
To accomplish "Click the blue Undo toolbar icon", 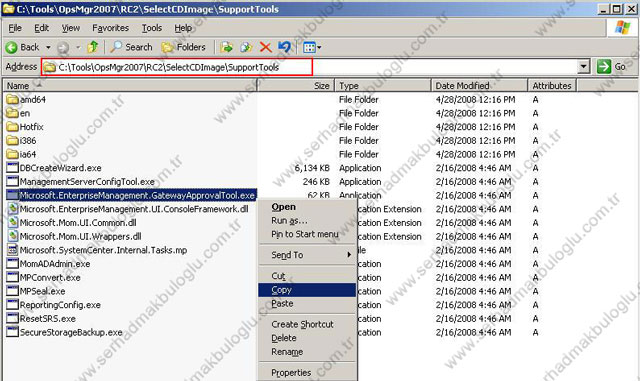I will point(284,47).
